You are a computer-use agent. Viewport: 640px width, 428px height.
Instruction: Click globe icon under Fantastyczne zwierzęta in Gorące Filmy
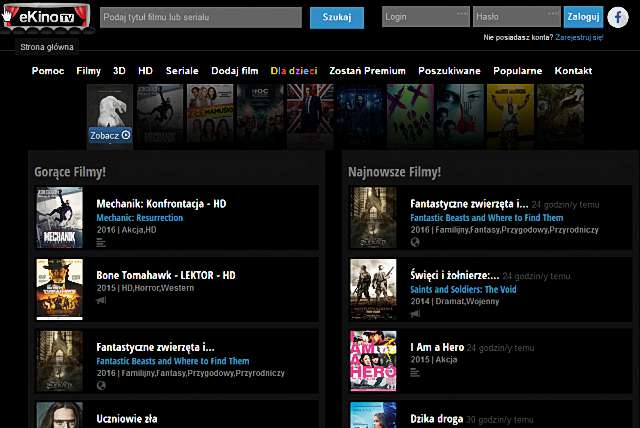click(101, 385)
